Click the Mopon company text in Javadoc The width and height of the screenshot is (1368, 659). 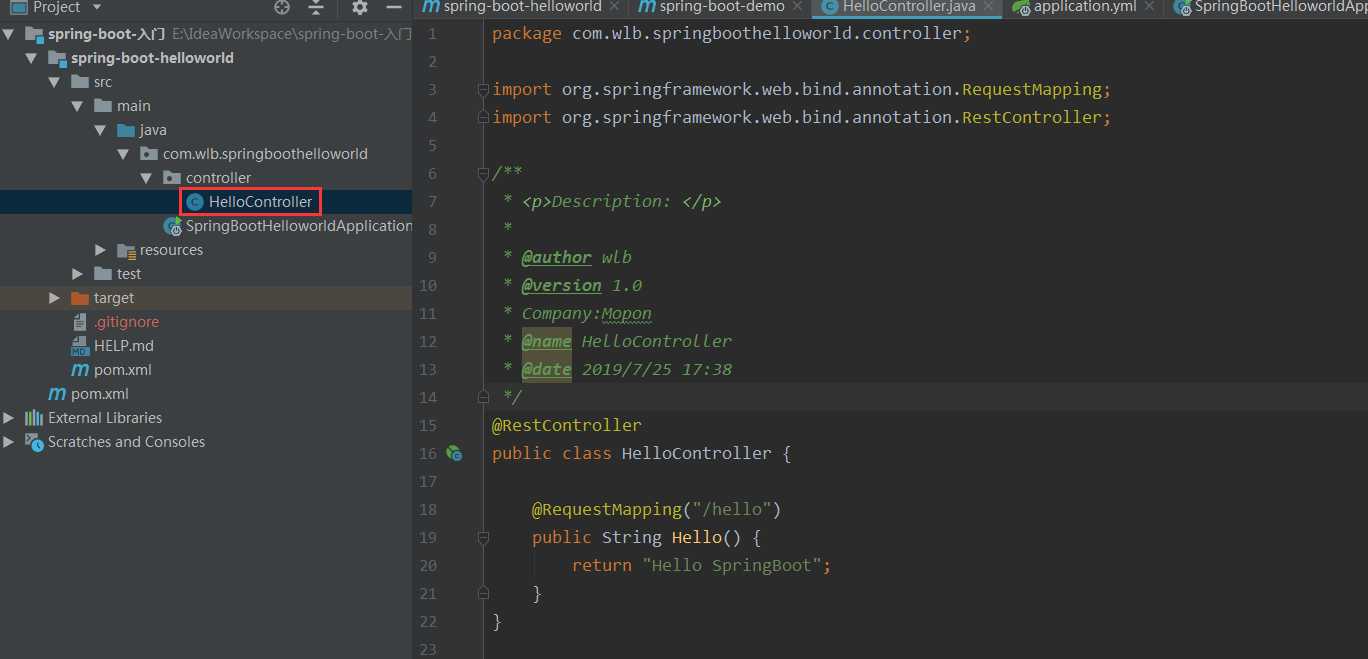tap(627, 313)
